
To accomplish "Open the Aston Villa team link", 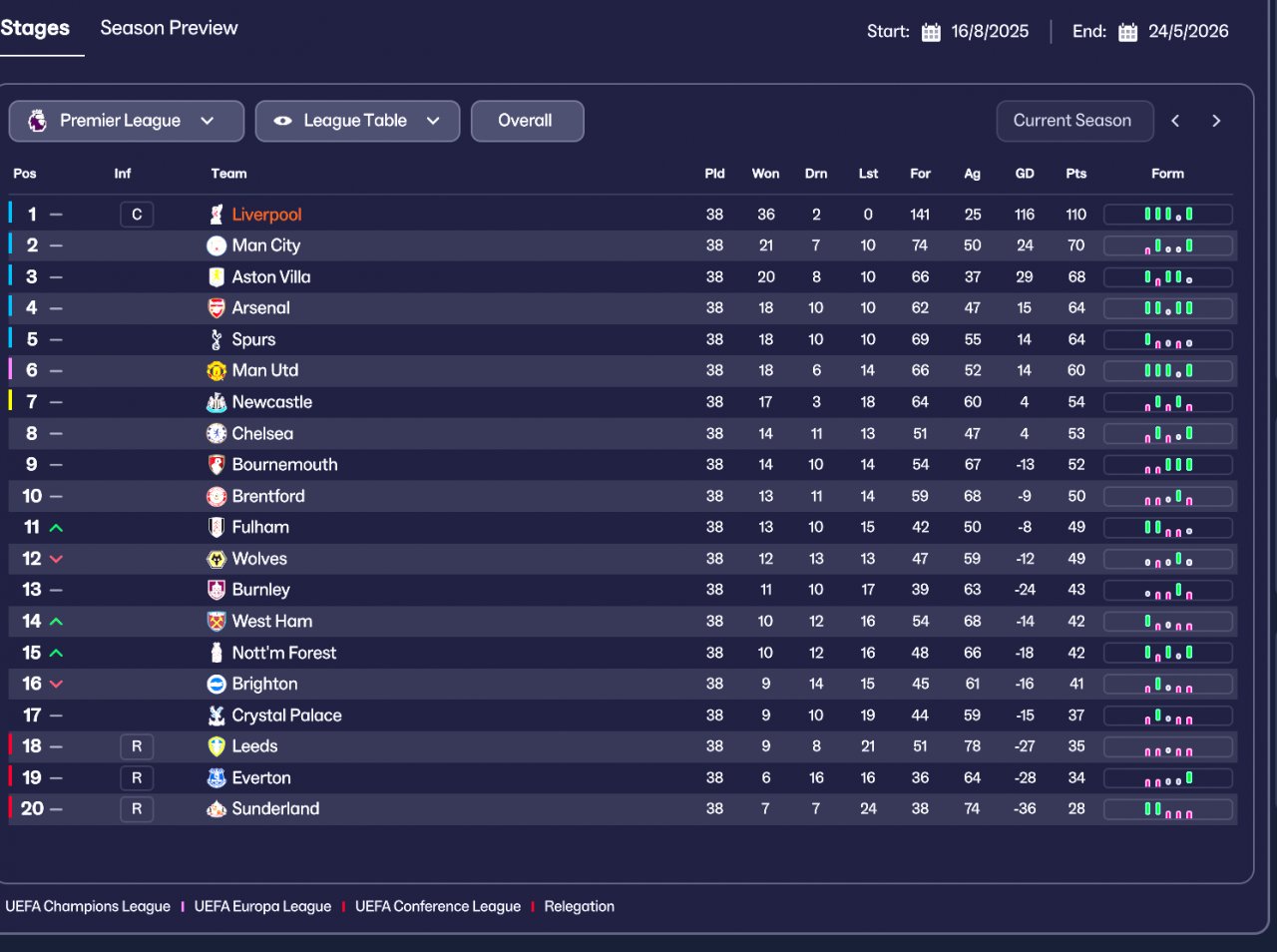I will point(271,277).
